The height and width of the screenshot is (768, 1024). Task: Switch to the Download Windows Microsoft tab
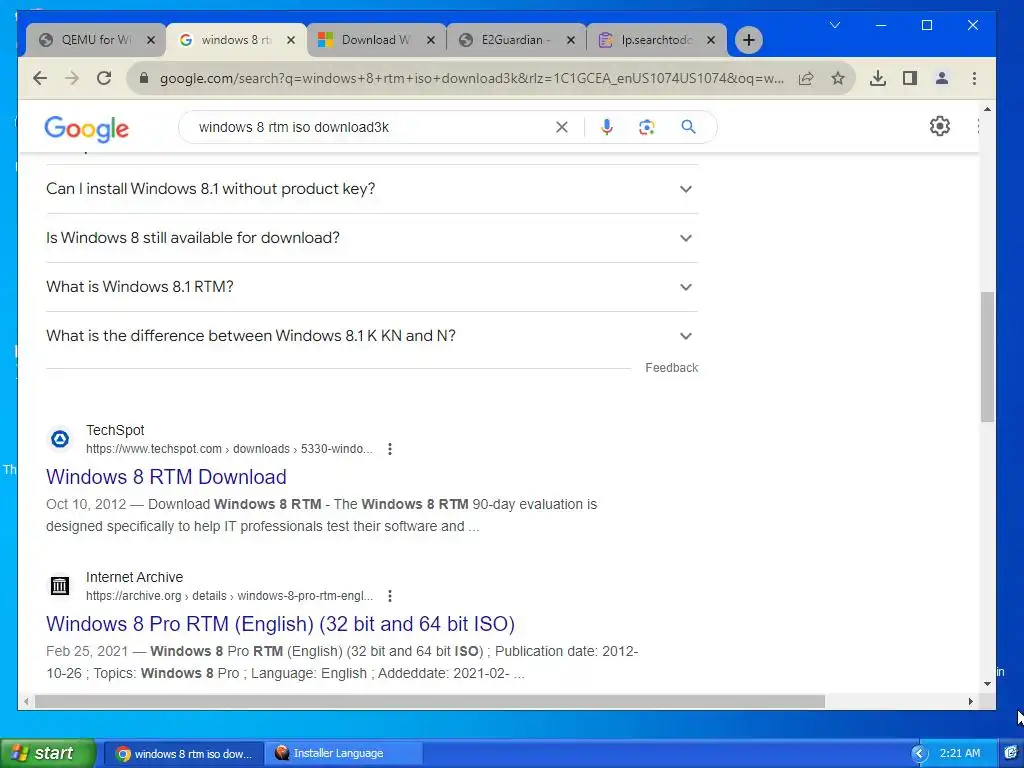(x=376, y=40)
